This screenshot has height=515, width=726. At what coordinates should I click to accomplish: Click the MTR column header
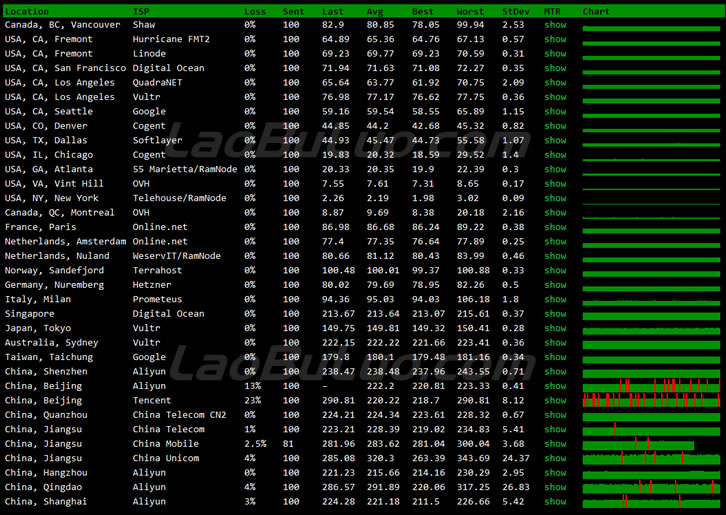click(552, 12)
